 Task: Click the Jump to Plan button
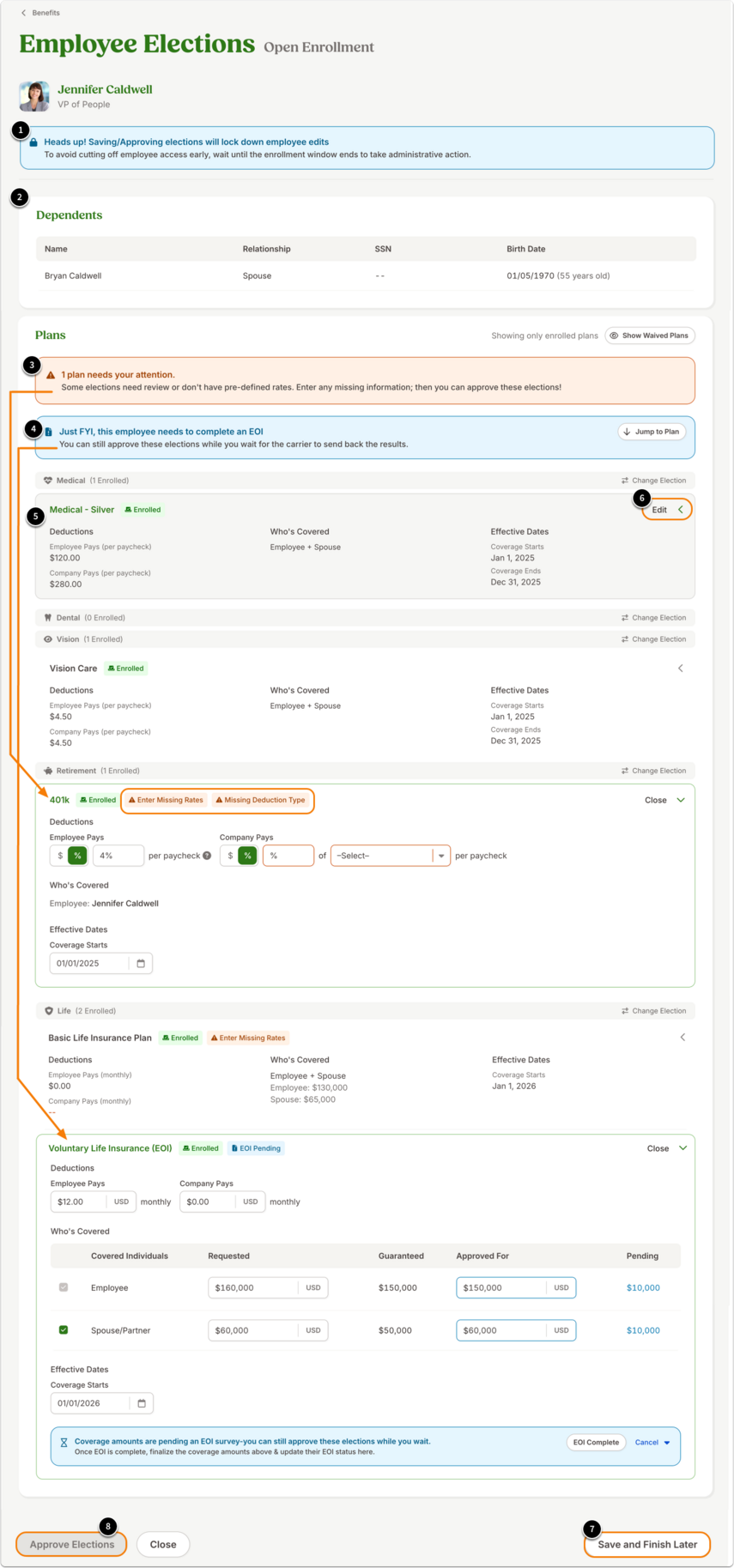pyautogui.click(x=652, y=432)
